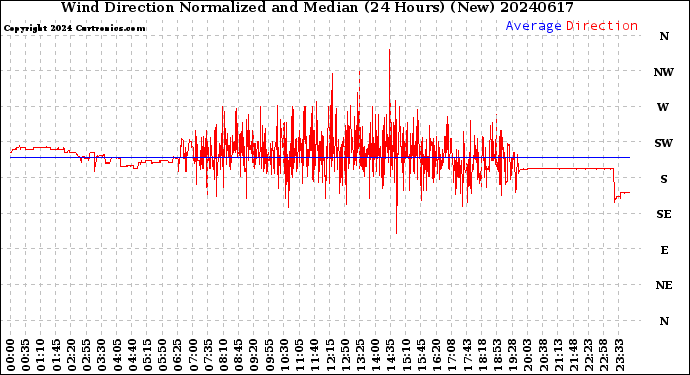Viewport: 690px width, 375px height.
Task: Select the 'SW' axis label
Action: [x=664, y=143]
